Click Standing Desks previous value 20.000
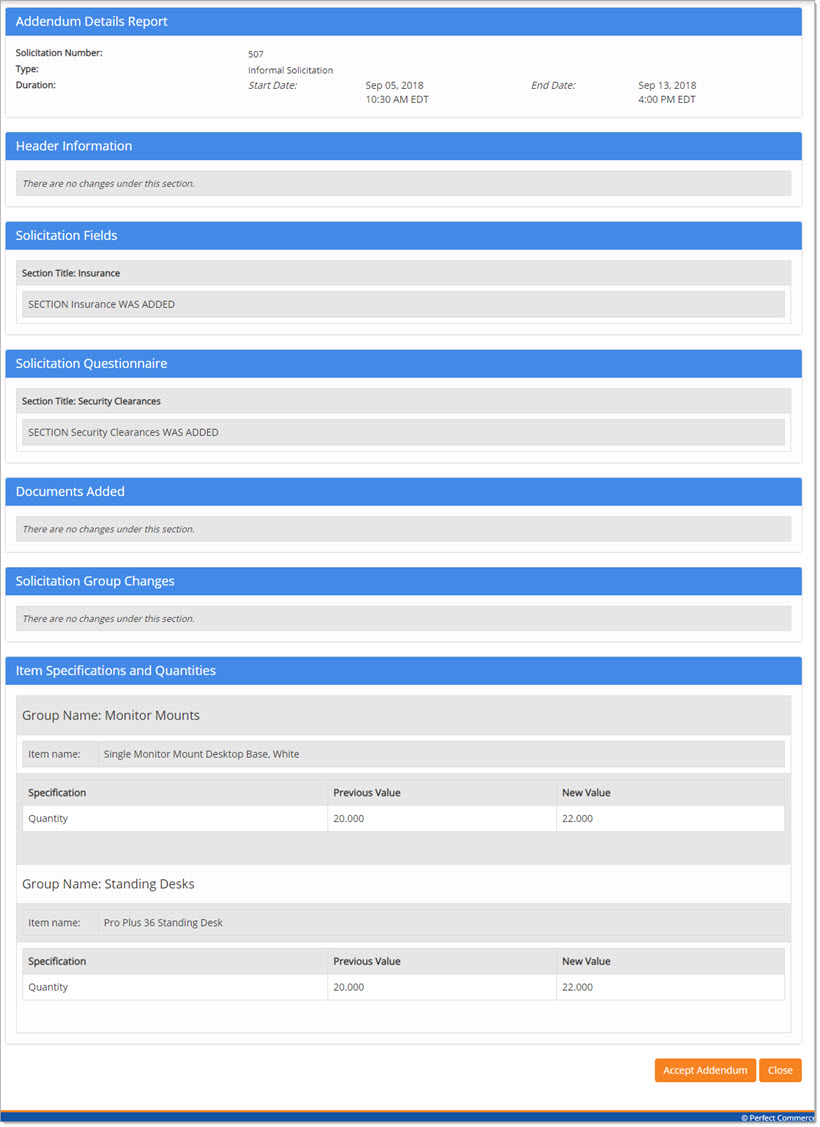The width and height of the screenshot is (820, 1127). tap(349, 987)
